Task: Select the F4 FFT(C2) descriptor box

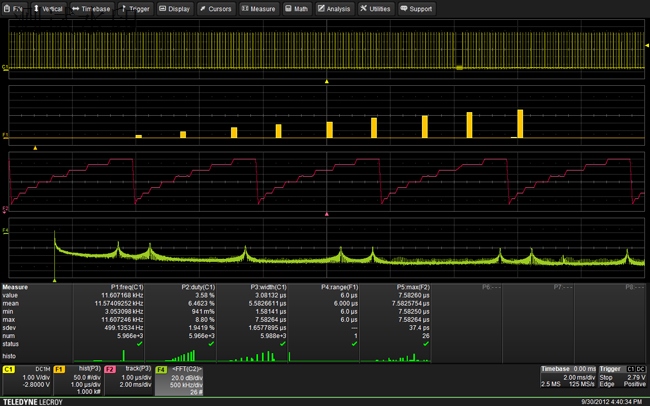Action: 180,381
